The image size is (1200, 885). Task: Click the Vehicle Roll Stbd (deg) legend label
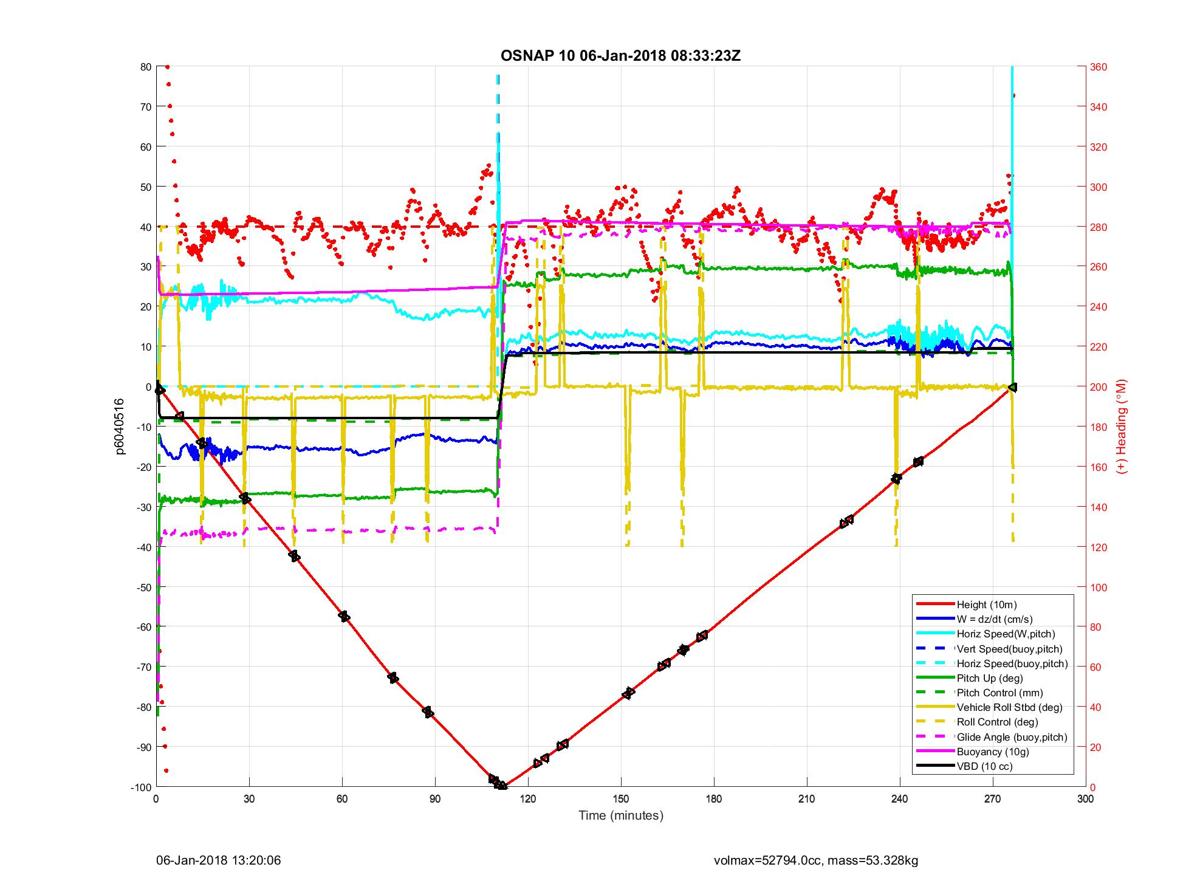(1009, 707)
